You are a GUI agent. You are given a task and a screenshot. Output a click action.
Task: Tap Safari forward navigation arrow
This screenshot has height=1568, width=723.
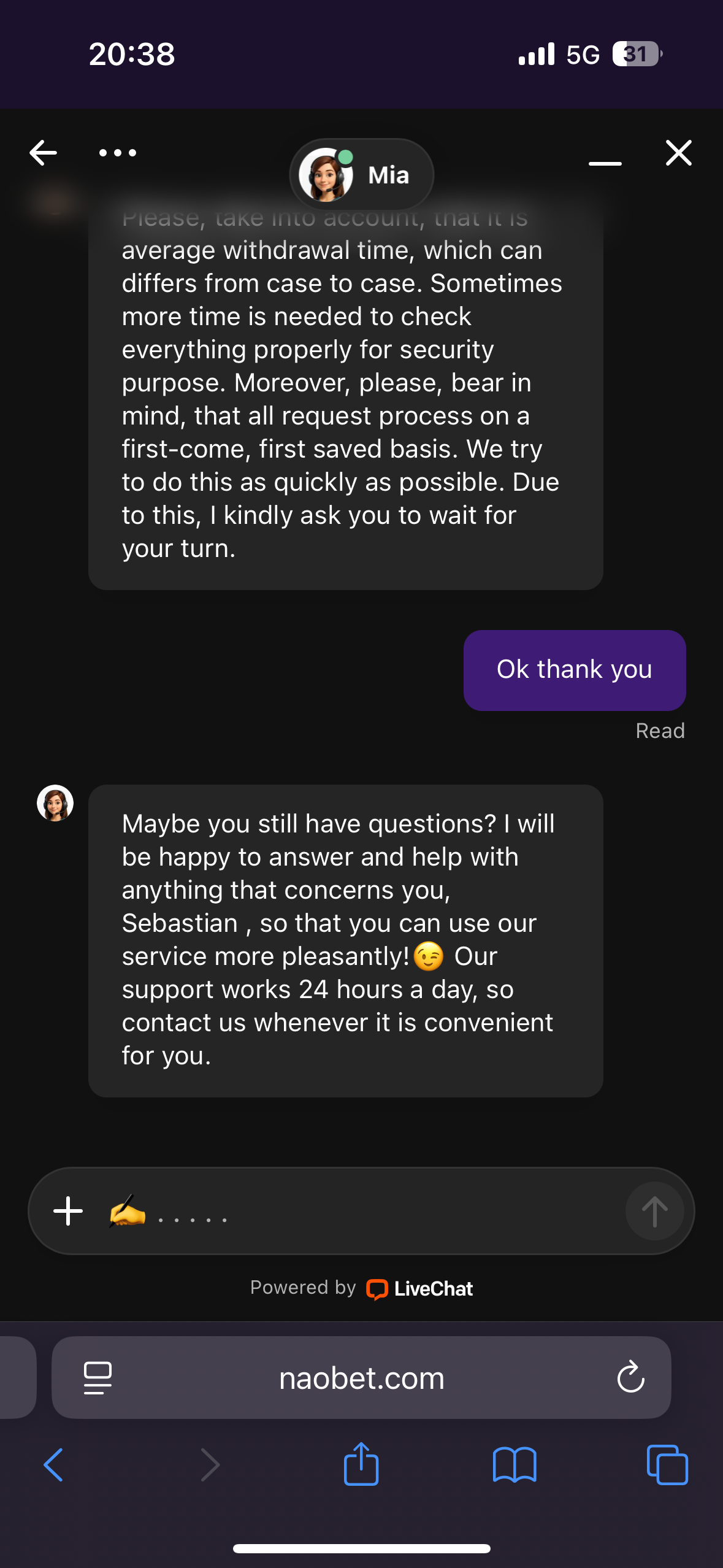tap(210, 1465)
